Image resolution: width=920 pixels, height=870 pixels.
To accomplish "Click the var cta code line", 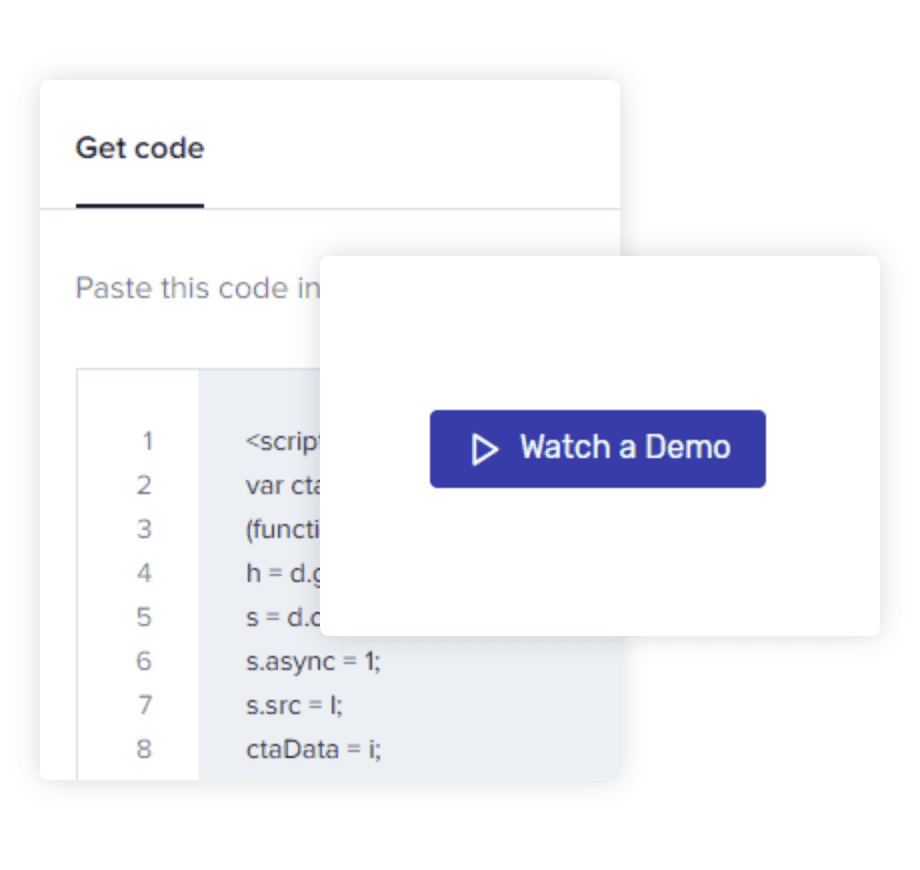I will click(283, 486).
